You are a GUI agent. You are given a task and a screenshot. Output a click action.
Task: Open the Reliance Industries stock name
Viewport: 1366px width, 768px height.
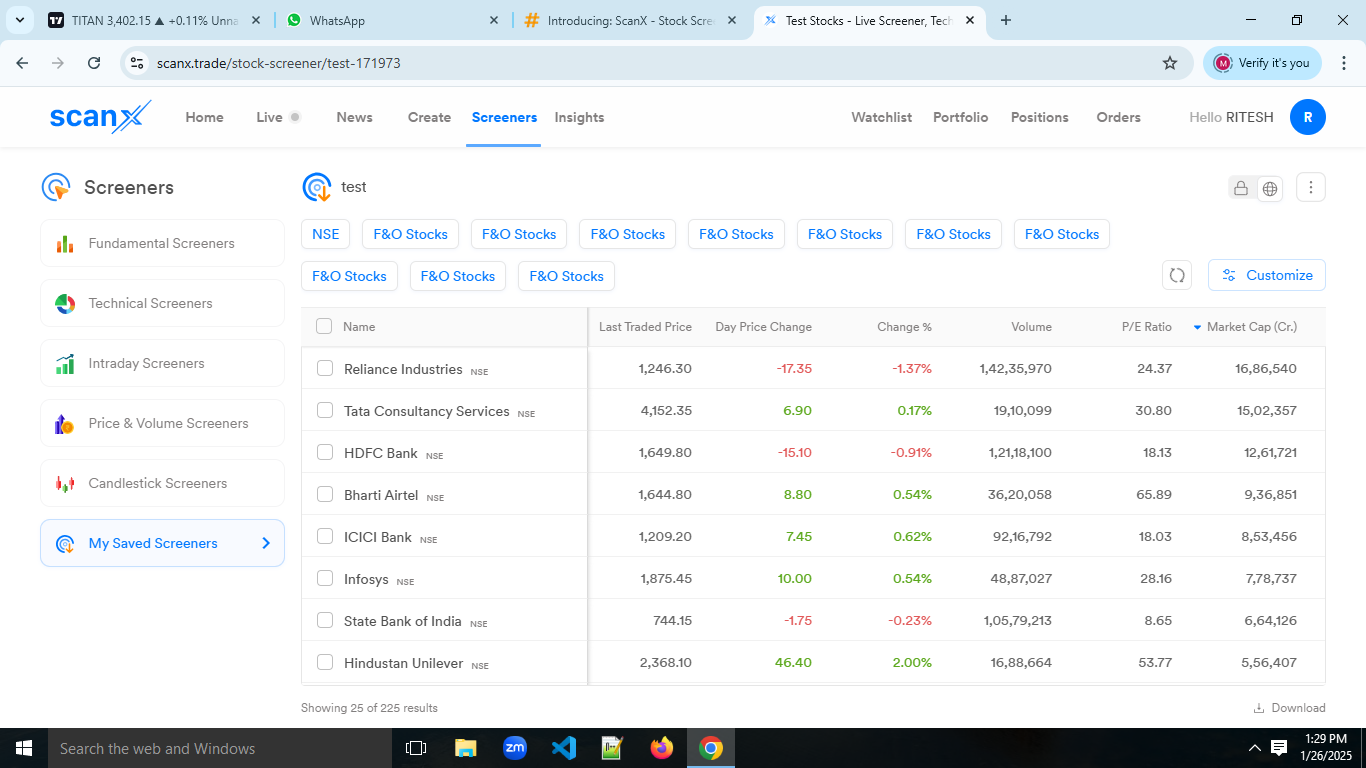403,369
